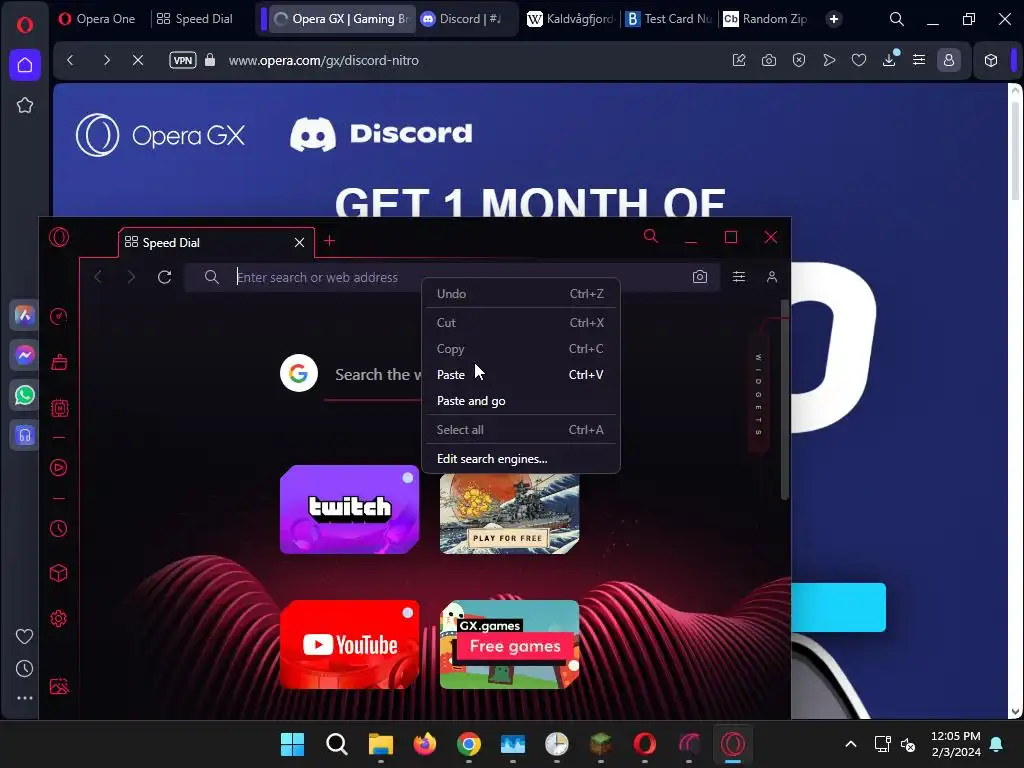
Task: Open history clock icon in Opera One sidebar
Action: pyautogui.click(x=25, y=668)
